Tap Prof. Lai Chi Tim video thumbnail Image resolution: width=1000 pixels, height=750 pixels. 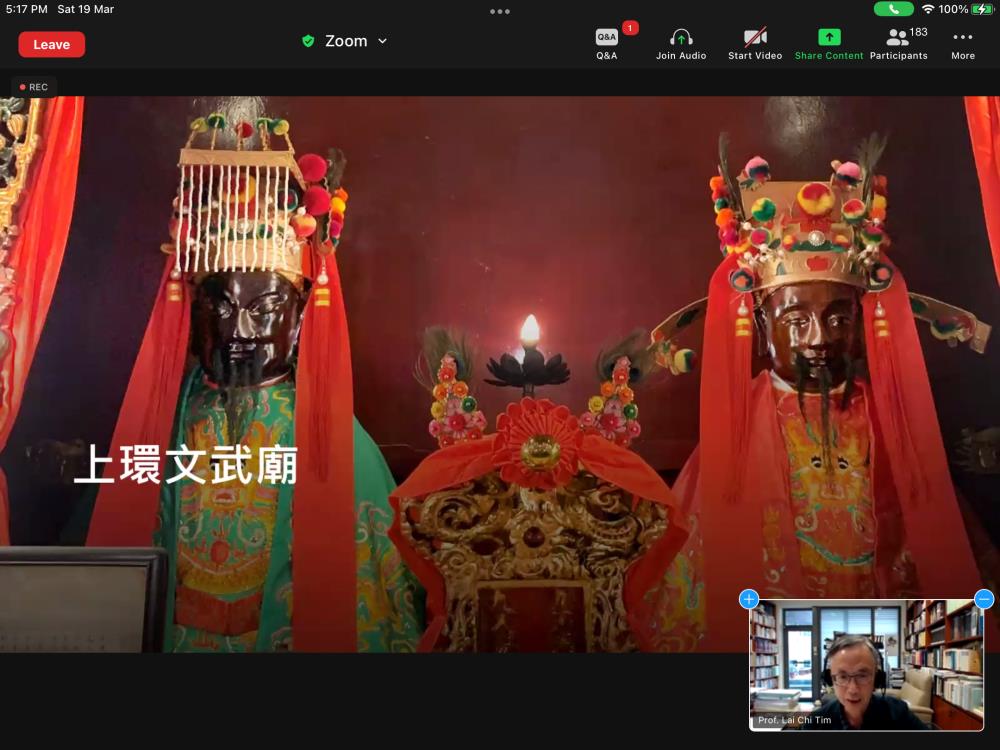coord(866,665)
